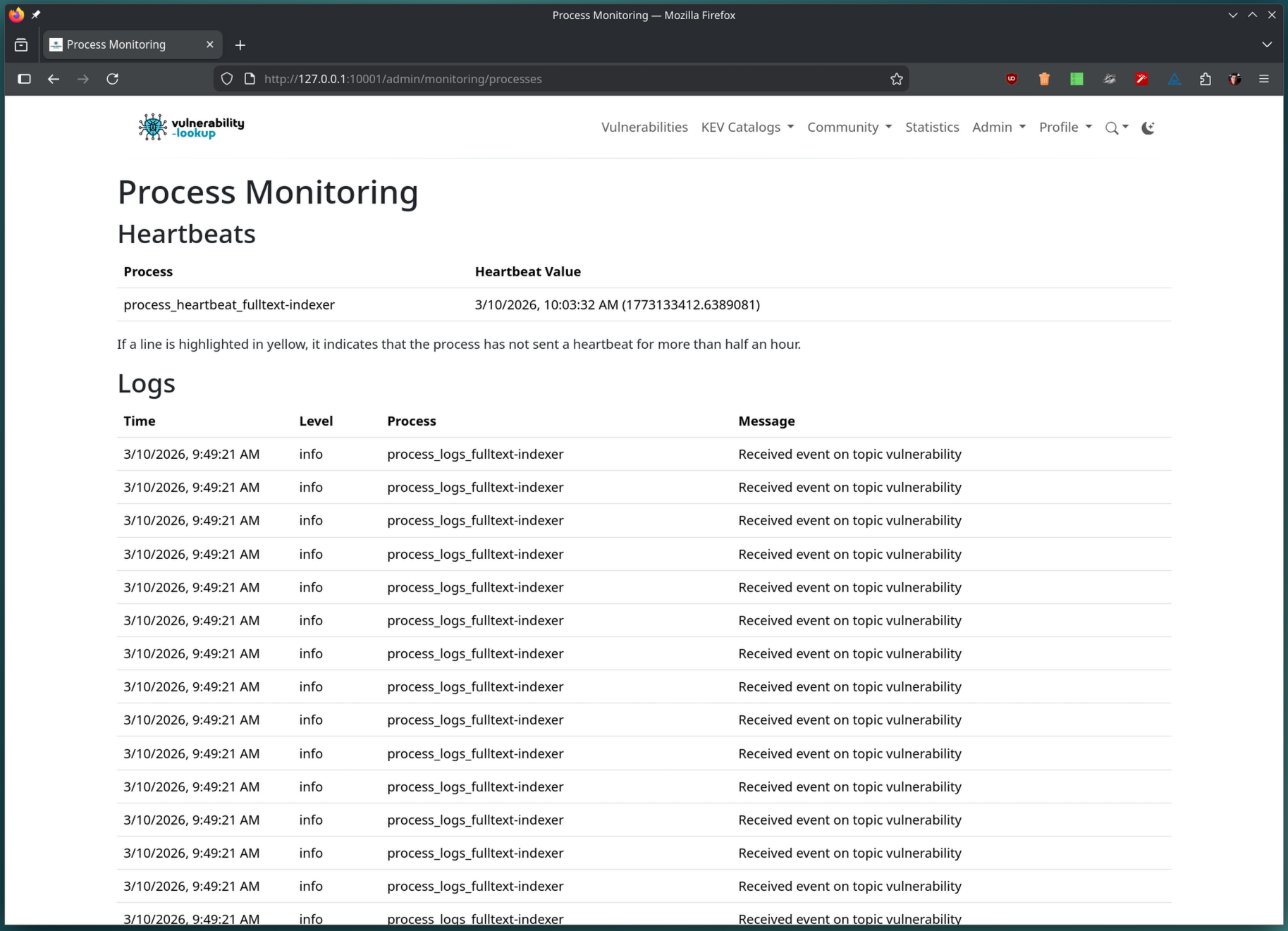Open the Firefox hamburger application menu

pyautogui.click(x=1263, y=79)
